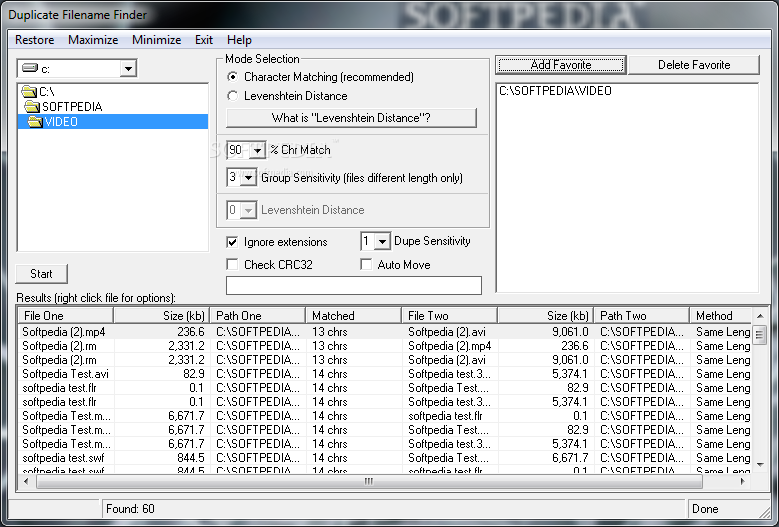Enable the Auto Move checkbox
This screenshot has width=779, height=527.
tap(366, 264)
